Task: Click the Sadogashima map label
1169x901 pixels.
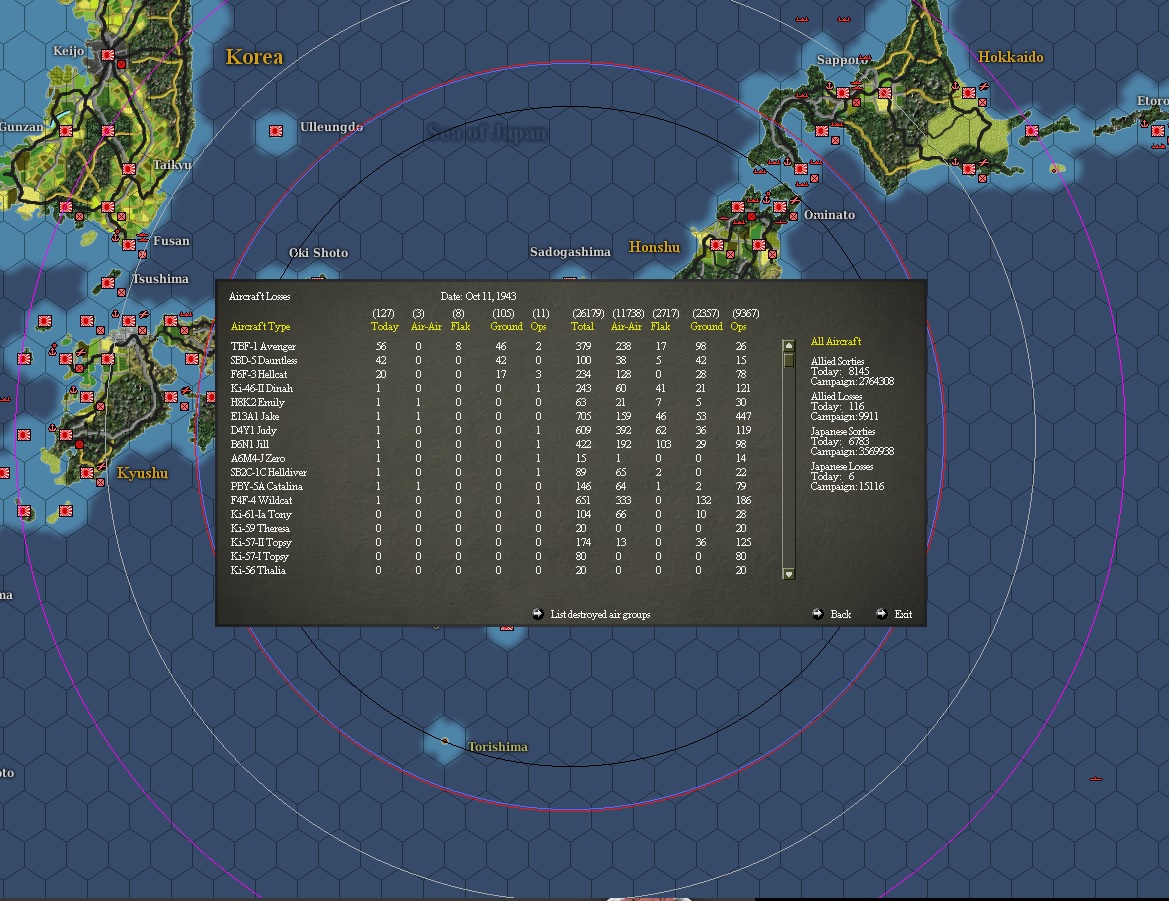Action: 570,252
